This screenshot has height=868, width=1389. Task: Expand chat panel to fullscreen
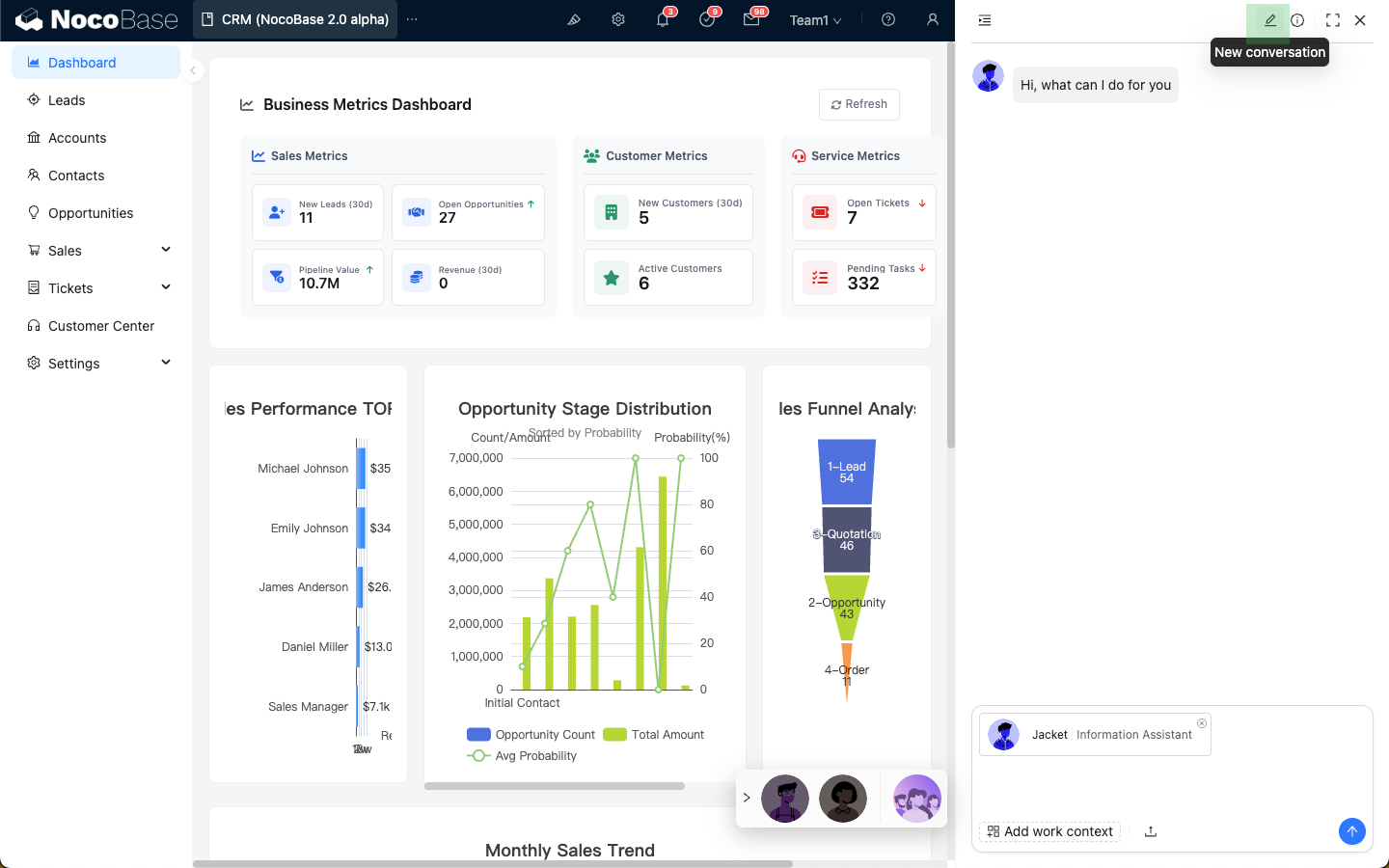[x=1333, y=20]
